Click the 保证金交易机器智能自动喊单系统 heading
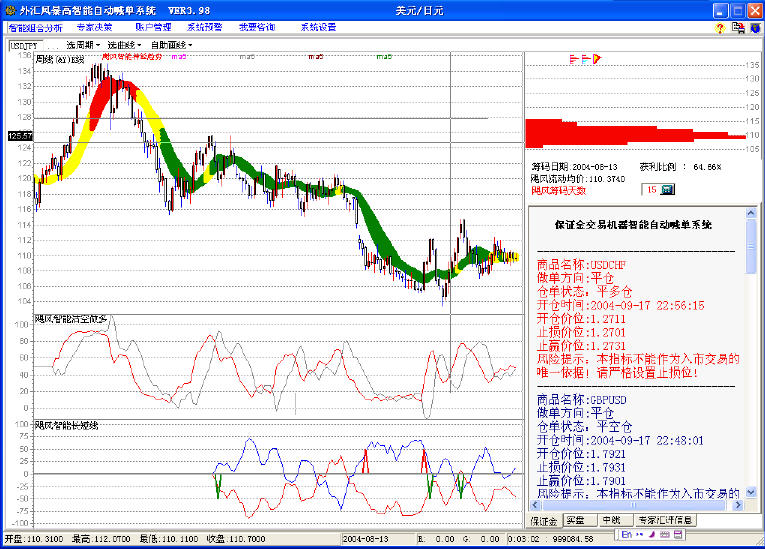Screen dimensions: 765x549 tap(633, 225)
